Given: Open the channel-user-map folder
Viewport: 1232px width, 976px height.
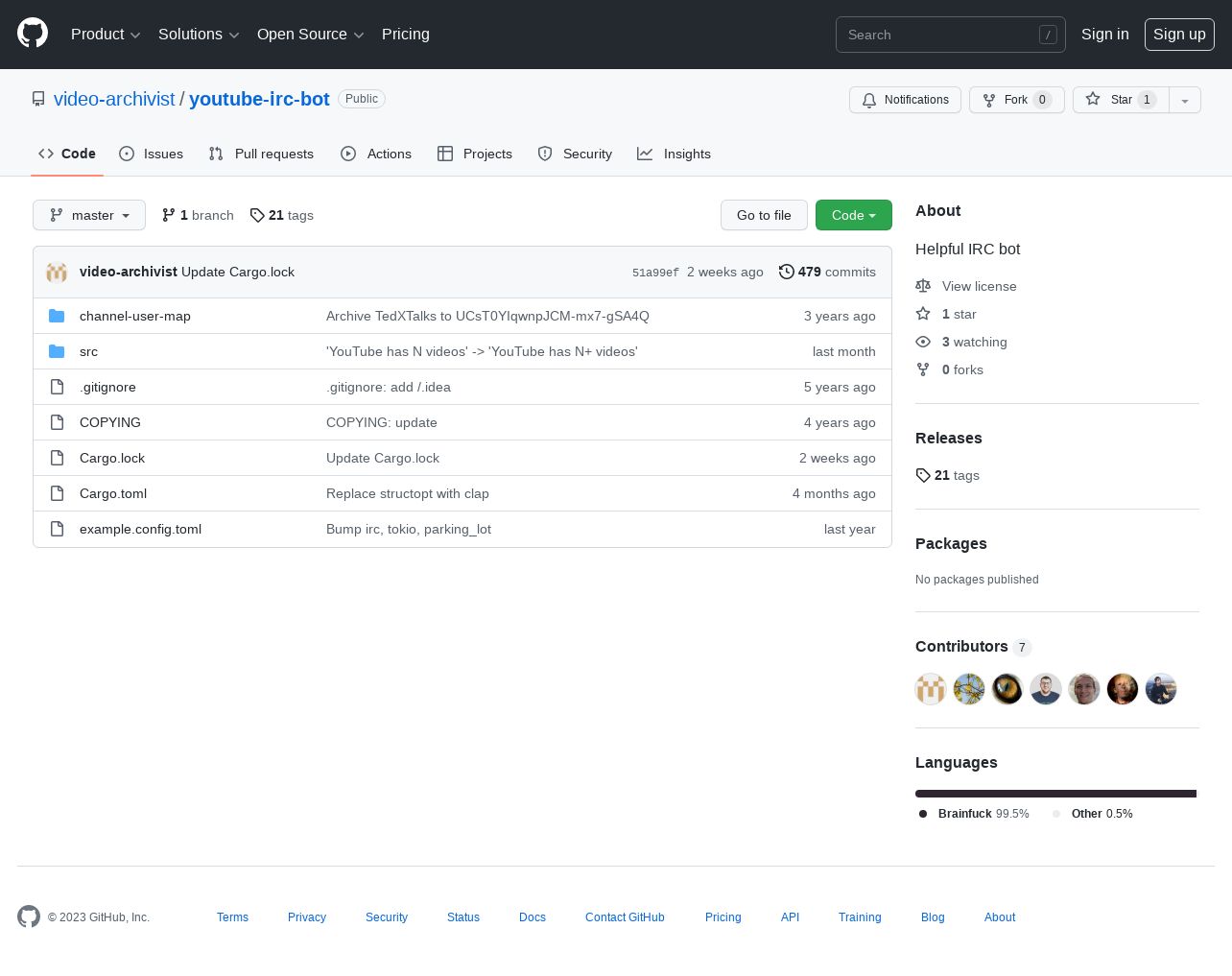Looking at the screenshot, I should pos(135,316).
